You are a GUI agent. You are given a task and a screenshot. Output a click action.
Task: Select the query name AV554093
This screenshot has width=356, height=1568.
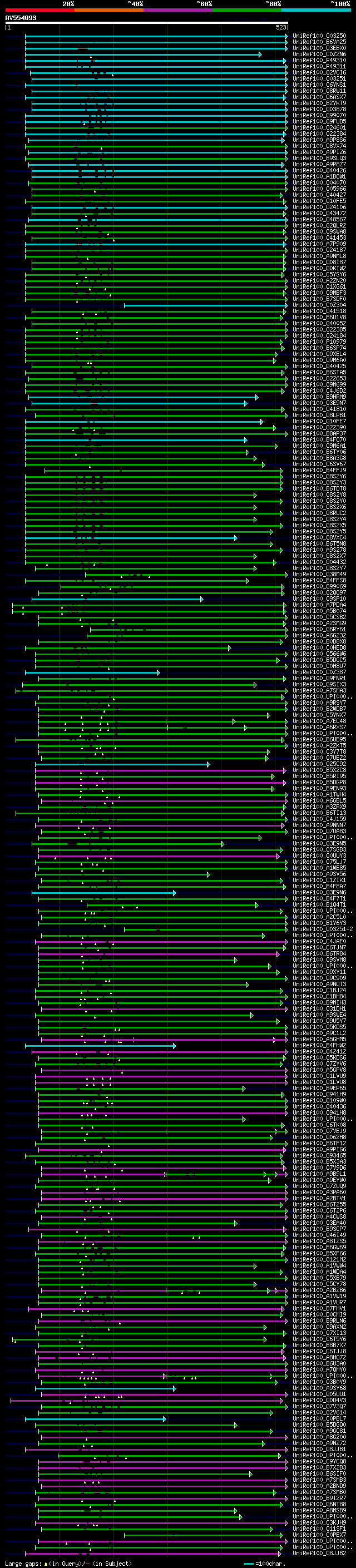click(x=21, y=18)
